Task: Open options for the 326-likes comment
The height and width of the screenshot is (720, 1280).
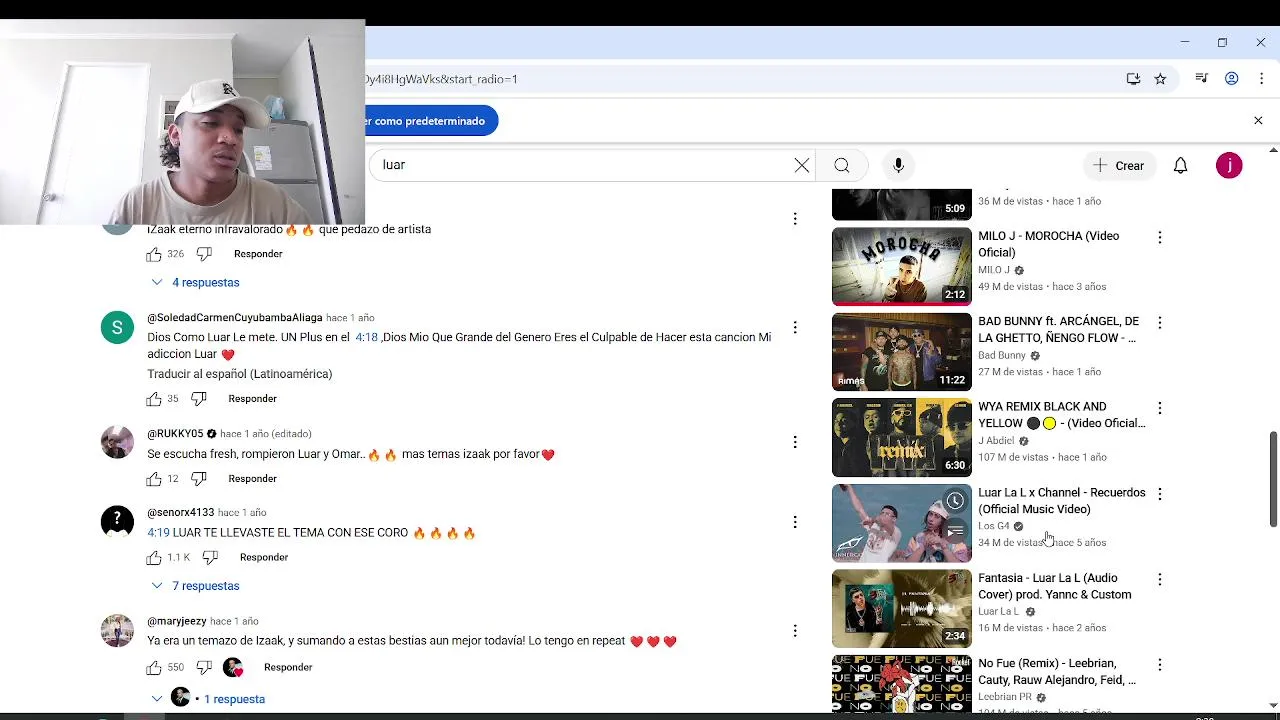Action: 795,218
